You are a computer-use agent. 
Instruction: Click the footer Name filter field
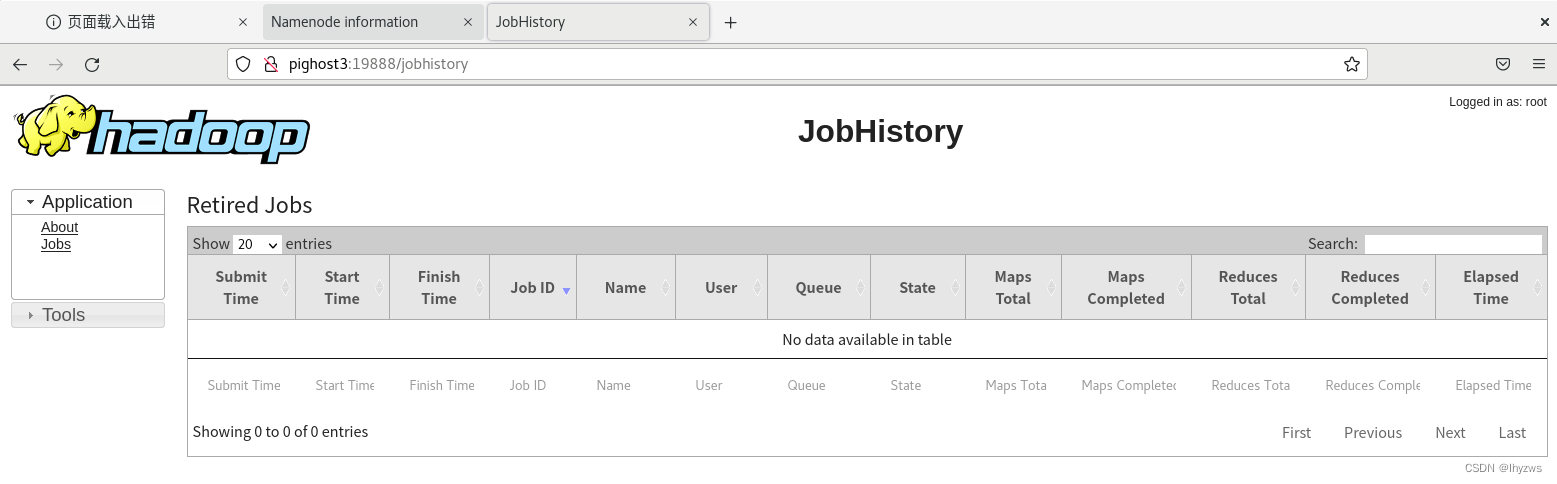(x=629, y=385)
